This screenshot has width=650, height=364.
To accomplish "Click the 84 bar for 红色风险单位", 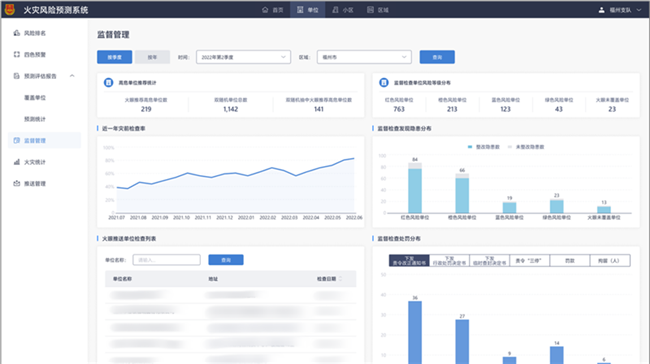I will (415, 188).
